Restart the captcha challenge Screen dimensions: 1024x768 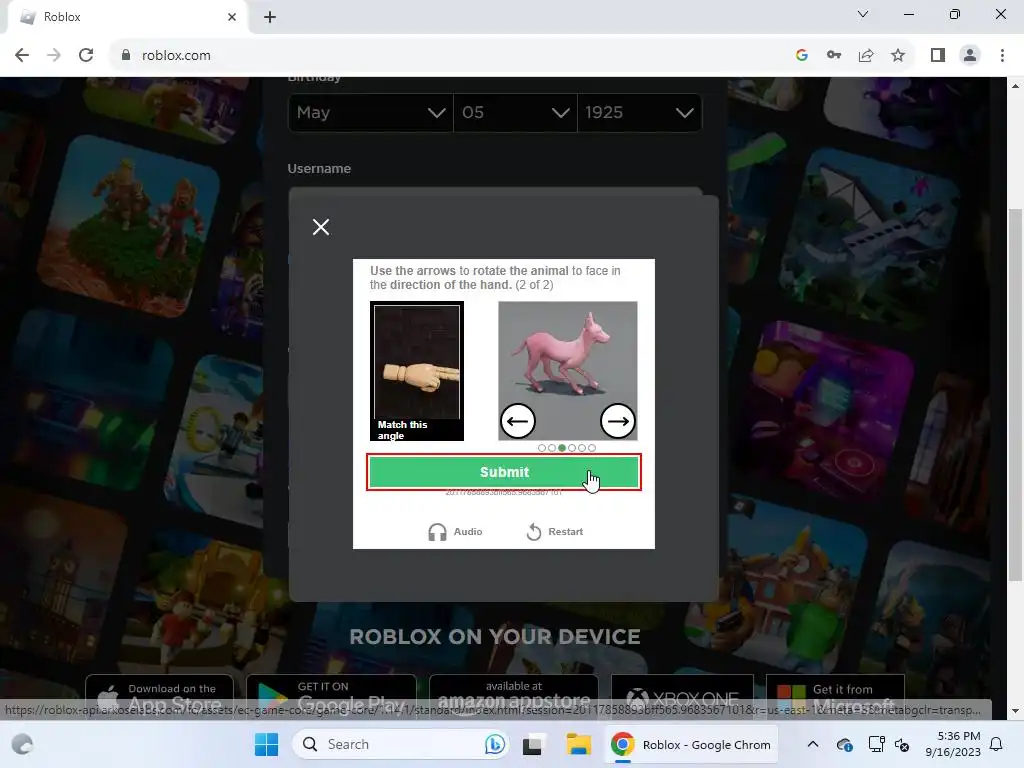pyautogui.click(x=554, y=532)
